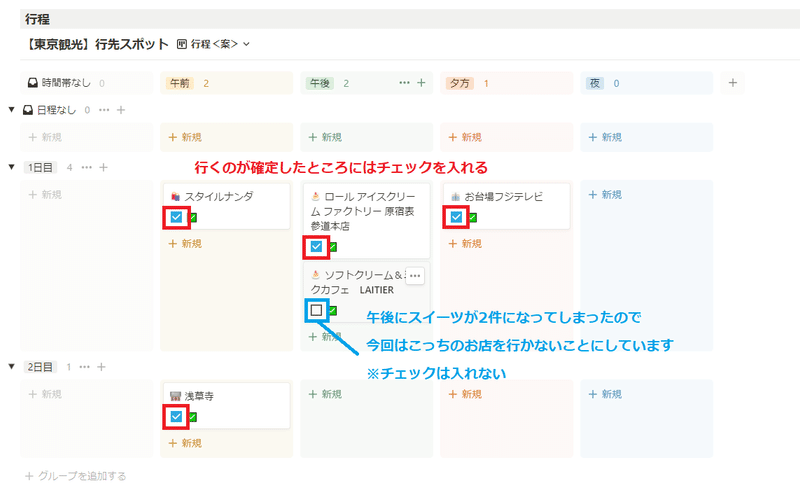Open options dots for the 2日目 group

[85, 367]
